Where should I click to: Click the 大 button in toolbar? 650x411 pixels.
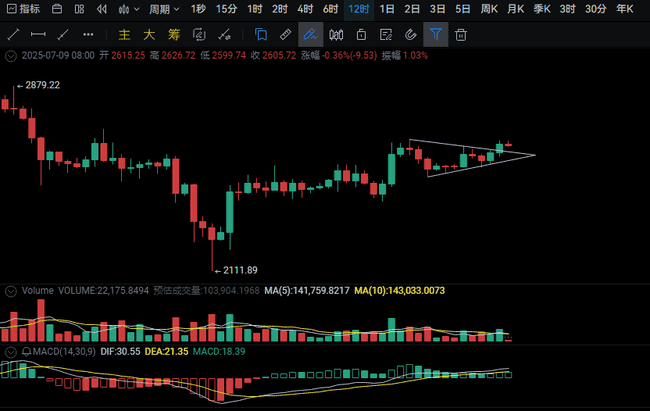147,34
